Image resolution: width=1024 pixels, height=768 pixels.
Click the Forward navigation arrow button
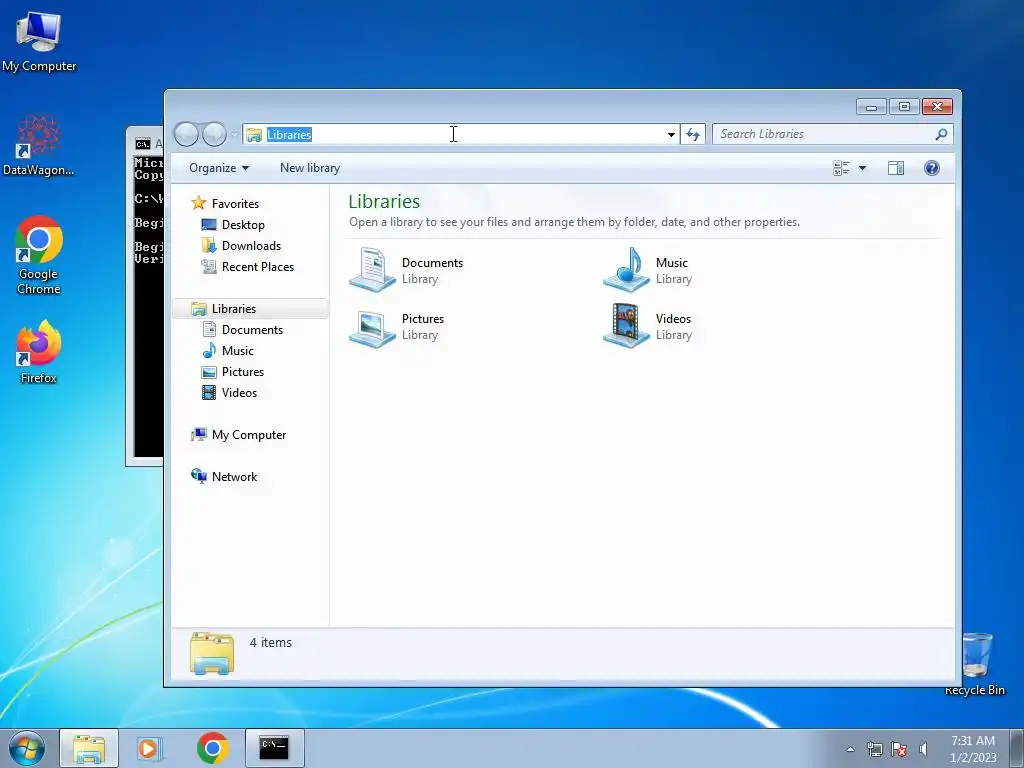[x=214, y=135]
